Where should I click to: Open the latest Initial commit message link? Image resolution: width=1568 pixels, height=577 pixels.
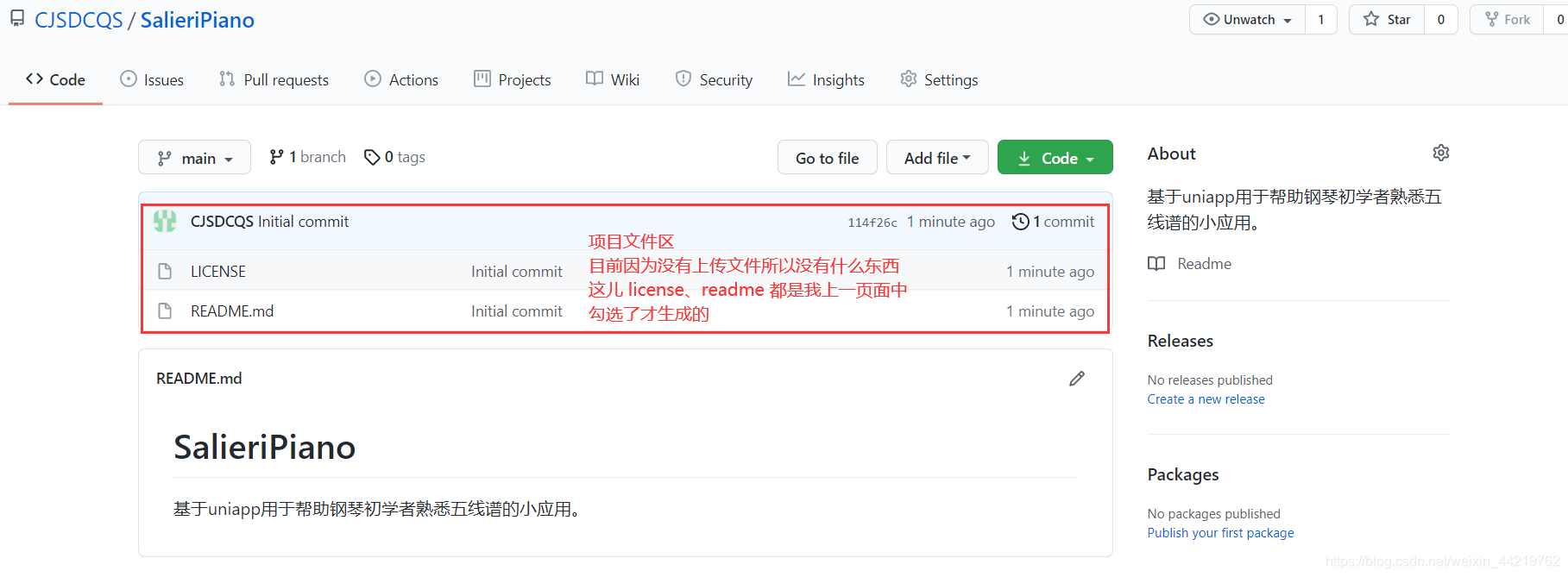pos(303,222)
